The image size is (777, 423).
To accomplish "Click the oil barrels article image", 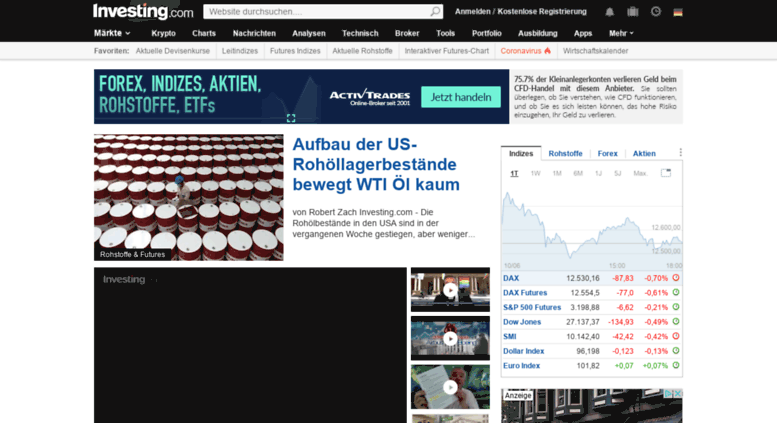I will [189, 197].
